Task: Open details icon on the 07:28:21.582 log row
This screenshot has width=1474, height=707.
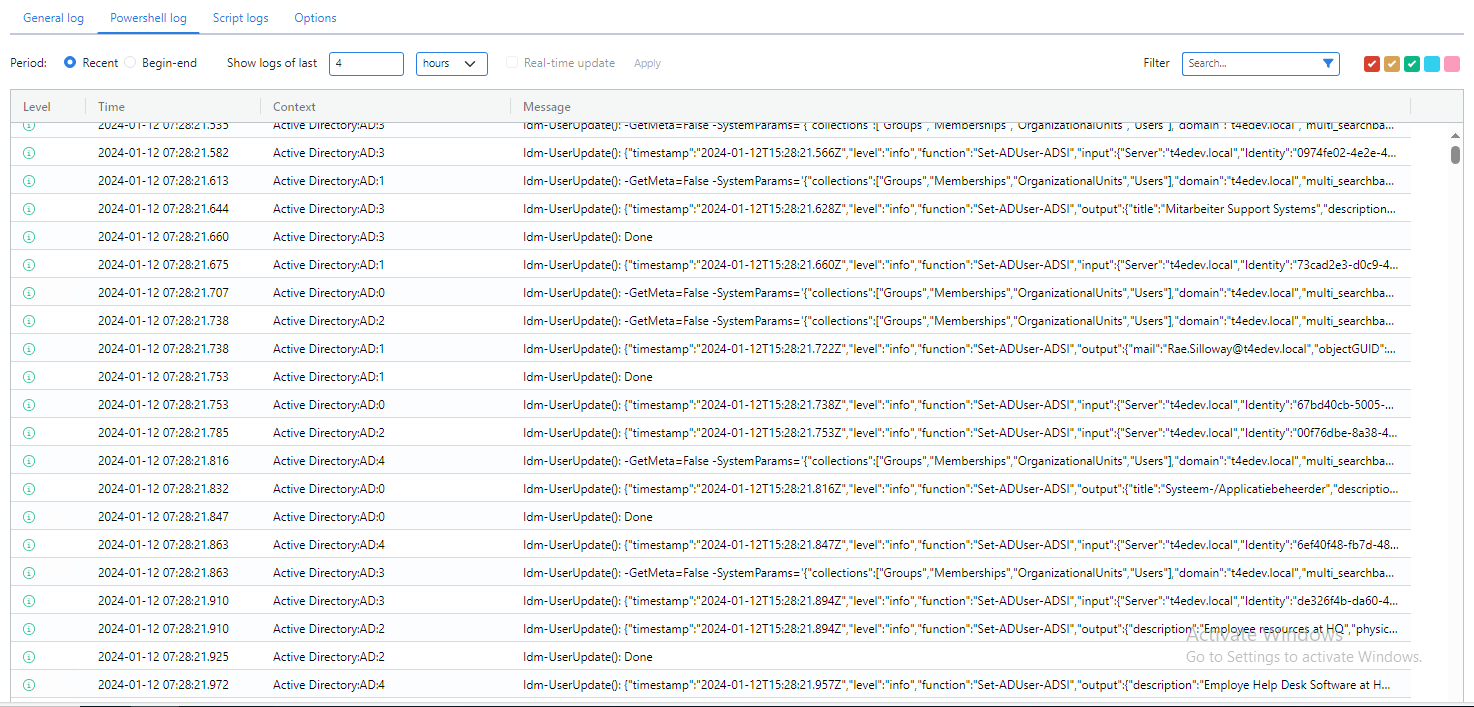Action: coord(28,152)
